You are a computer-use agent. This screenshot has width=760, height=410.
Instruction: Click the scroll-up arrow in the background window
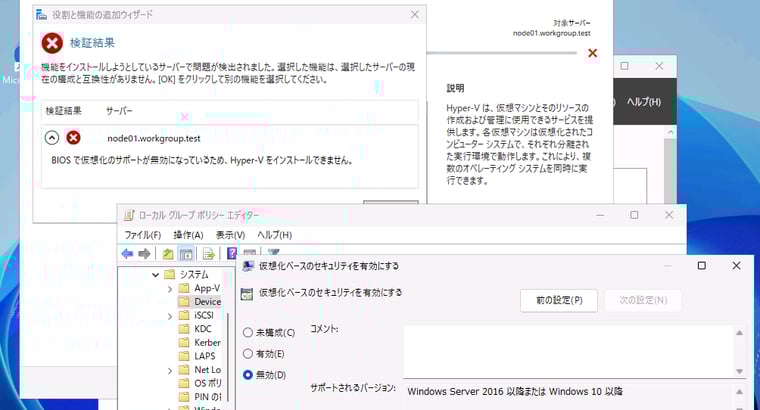[x=670, y=132]
